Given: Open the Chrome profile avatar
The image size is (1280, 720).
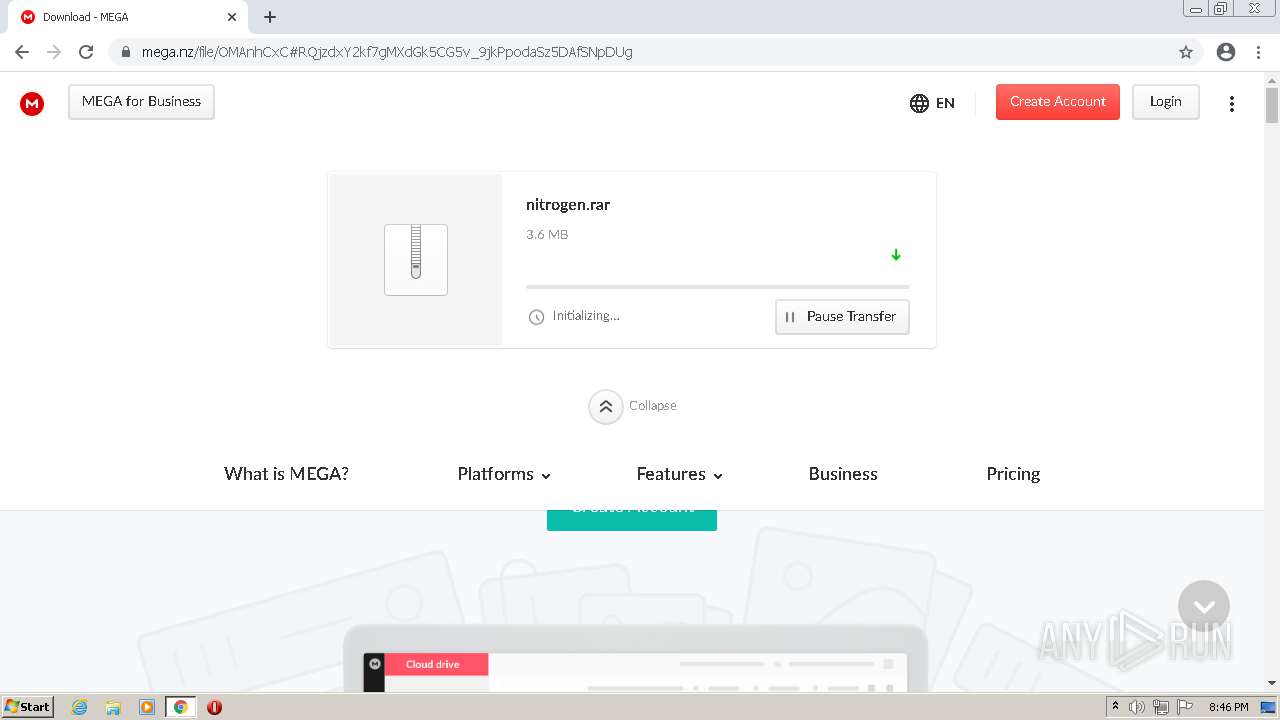Looking at the screenshot, I should (1226, 52).
